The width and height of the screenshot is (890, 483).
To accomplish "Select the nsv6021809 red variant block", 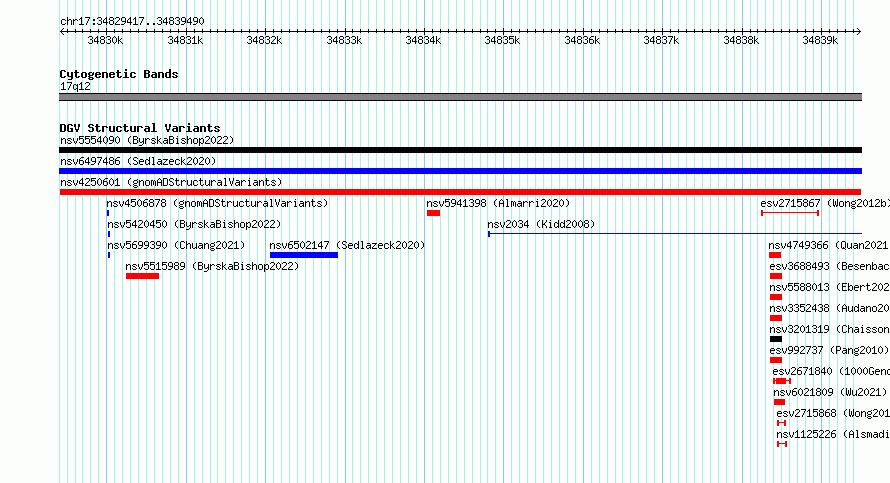I will [779, 402].
